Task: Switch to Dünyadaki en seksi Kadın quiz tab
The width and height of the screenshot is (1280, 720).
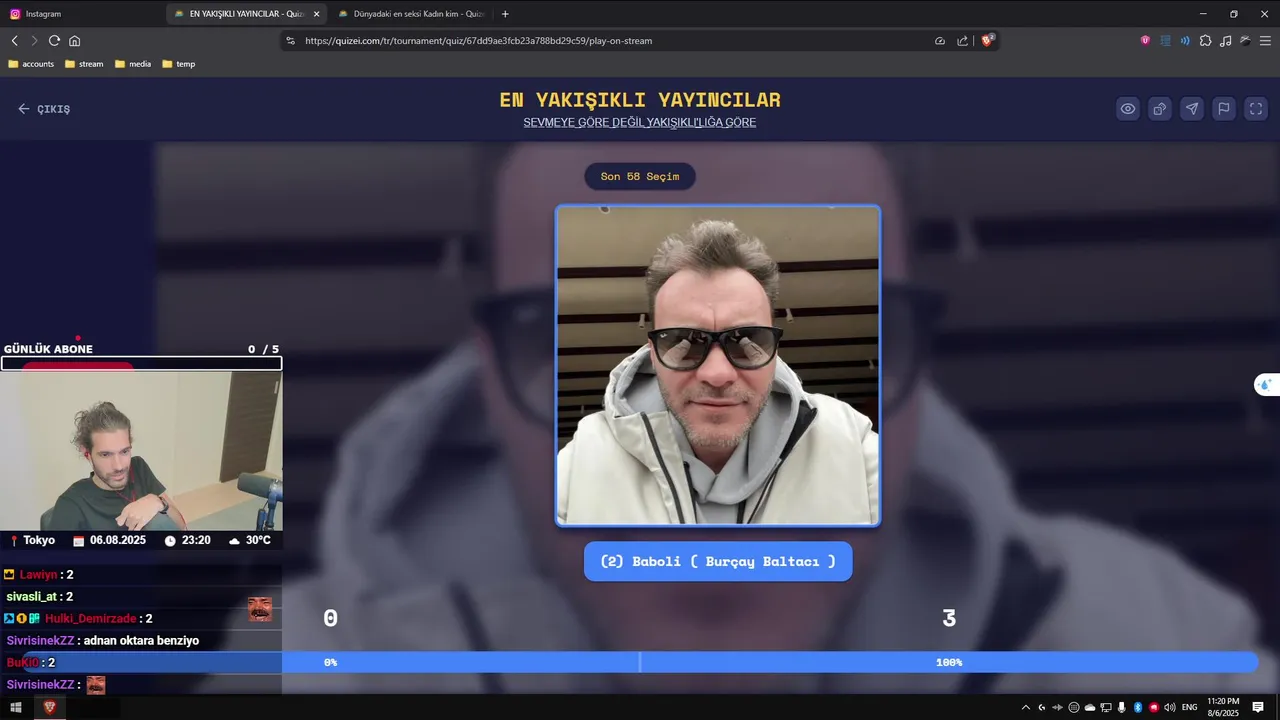Action: point(410,14)
